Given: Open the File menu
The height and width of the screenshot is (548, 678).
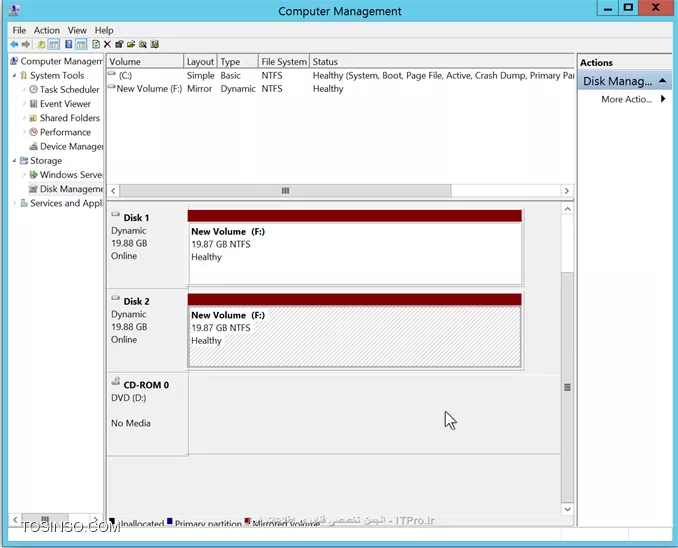Looking at the screenshot, I should (x=19, y=30).
